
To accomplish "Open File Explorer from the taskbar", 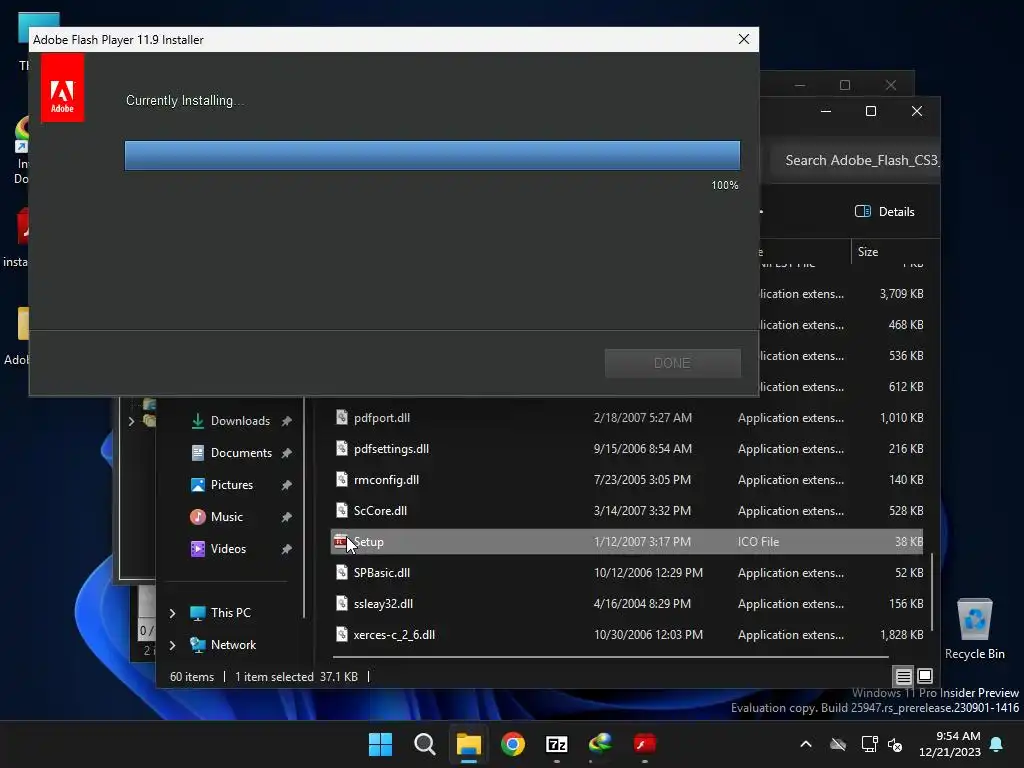I will click(469, 744).
